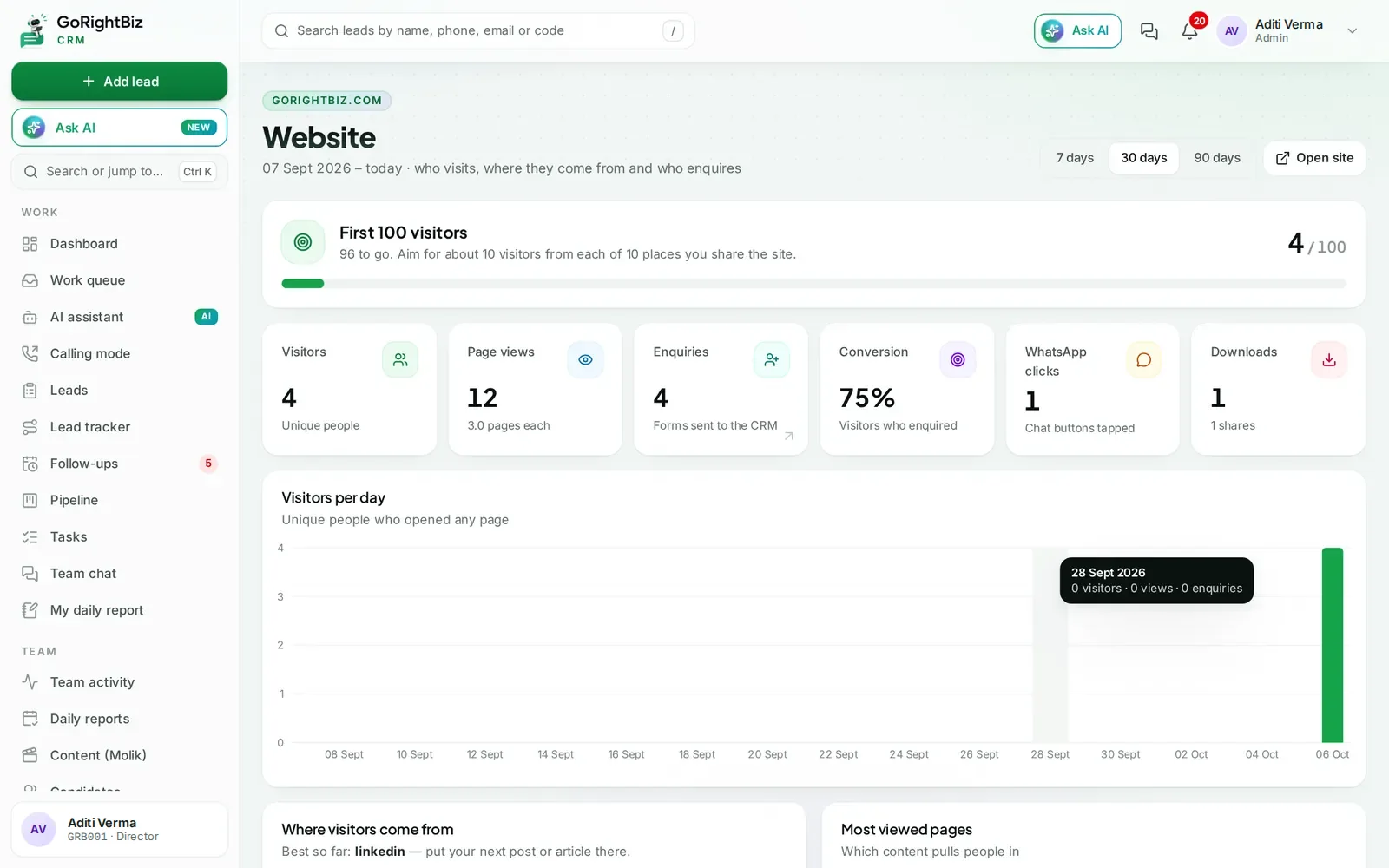The image size is (1389, 868).
Task: Click the Team chat bubbles icon
Action: 30,574
